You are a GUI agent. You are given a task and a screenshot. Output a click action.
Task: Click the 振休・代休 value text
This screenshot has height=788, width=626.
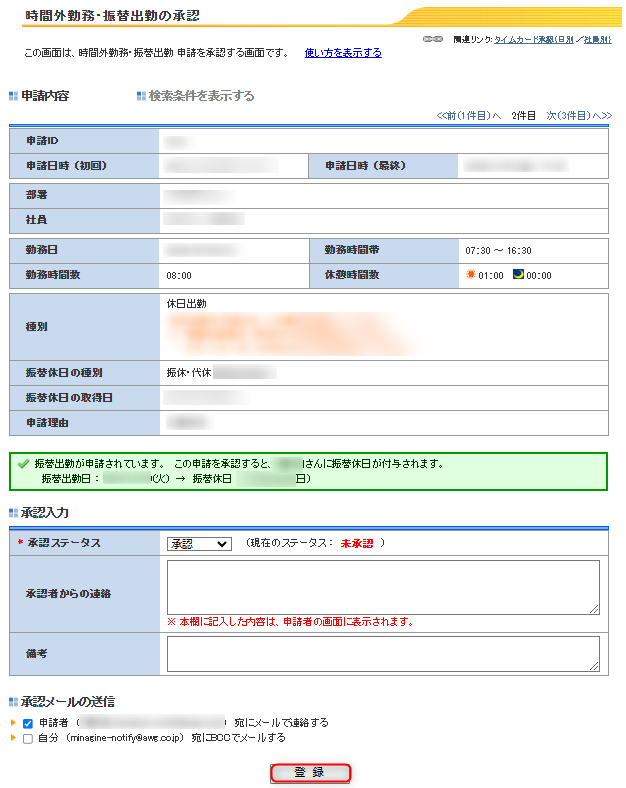tap(189, 372)
